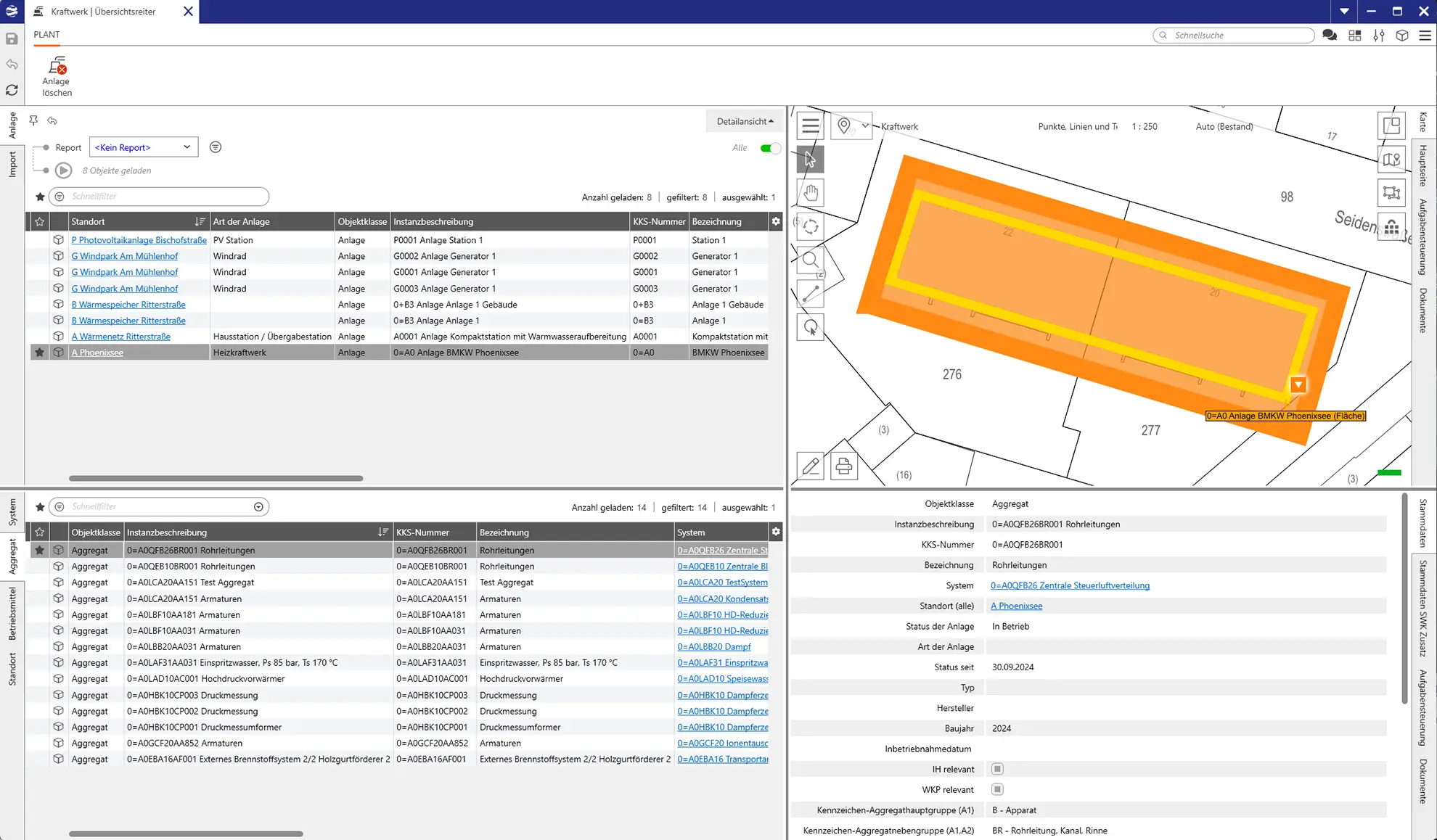
Task: Switch to the Betriebsmittel side tab
Action: (12, 614)
